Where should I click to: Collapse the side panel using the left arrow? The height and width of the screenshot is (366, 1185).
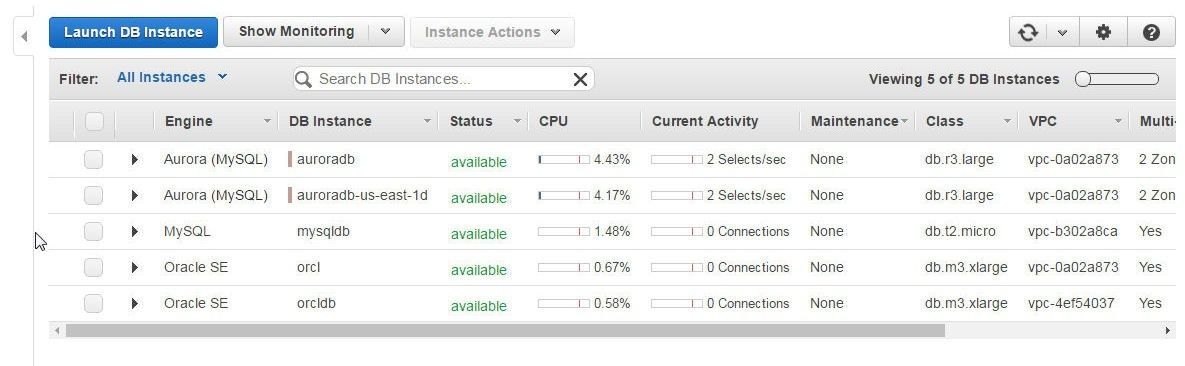tap(24, 36)
